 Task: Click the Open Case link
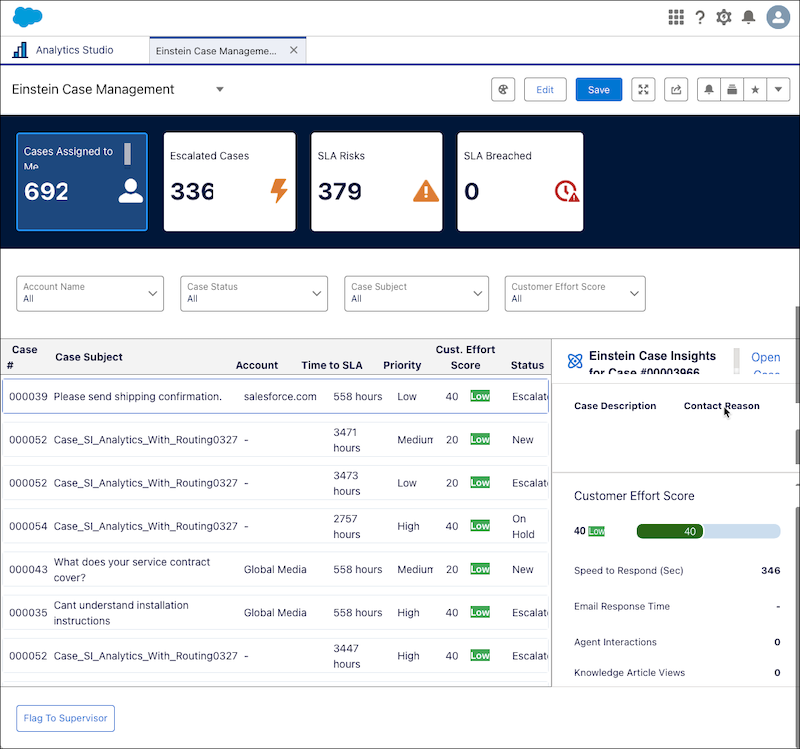765,363
